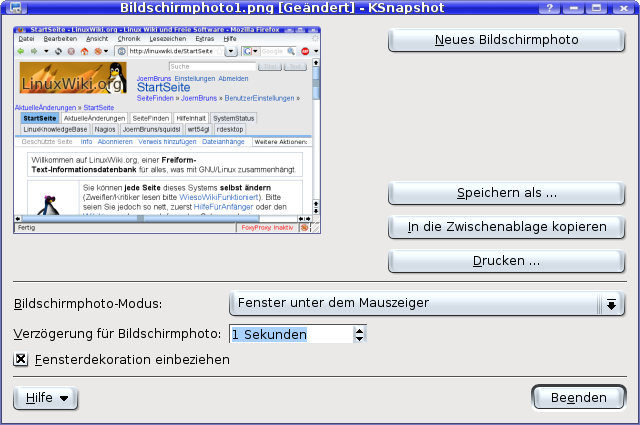The width and height of the screenshot is (640, 425).
Task: Click the Verzögerung für Bildschirmphoto label
Action: 117,334
